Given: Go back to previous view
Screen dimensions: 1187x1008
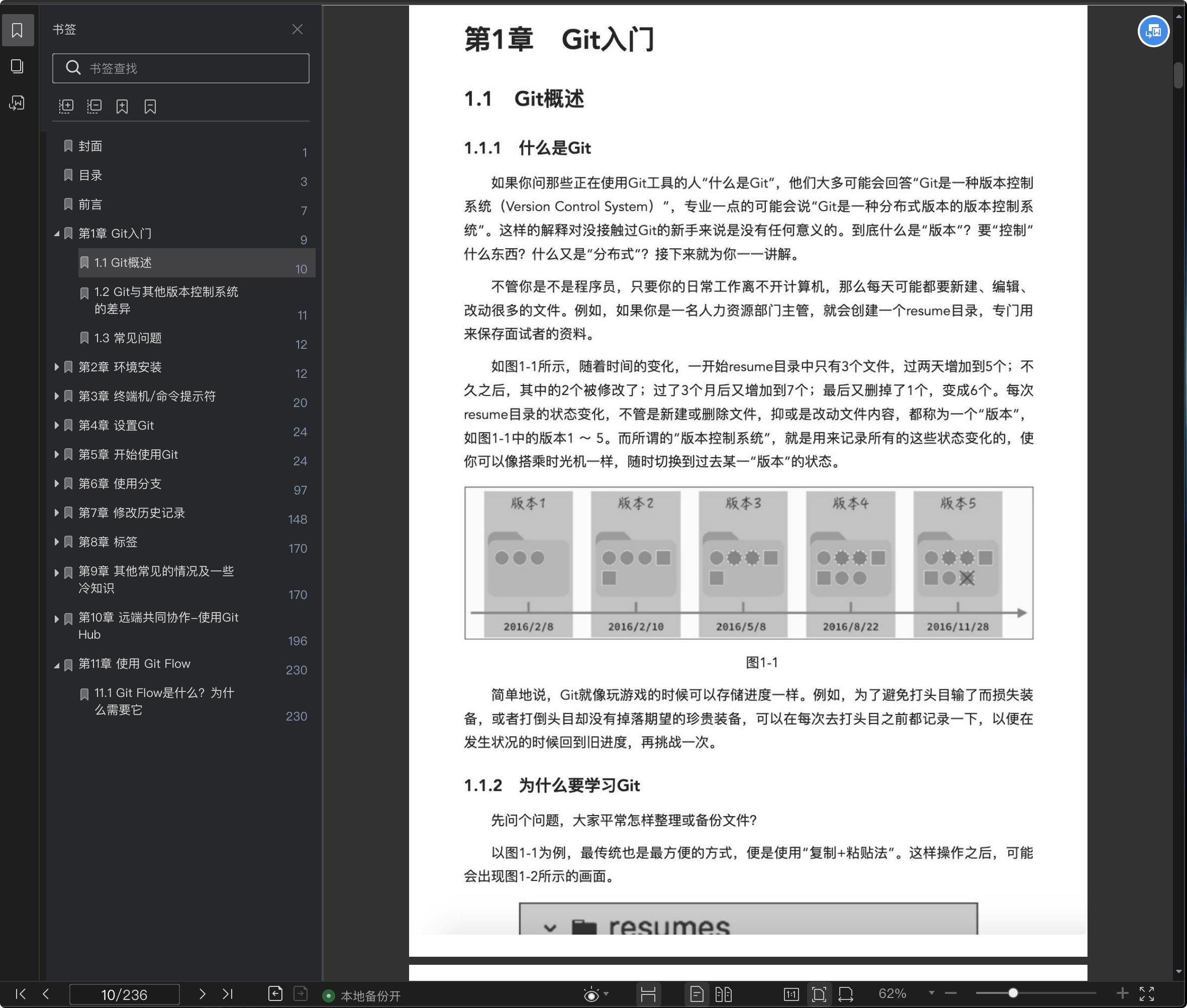Looking at the screenshot, I should pos(275,994).
